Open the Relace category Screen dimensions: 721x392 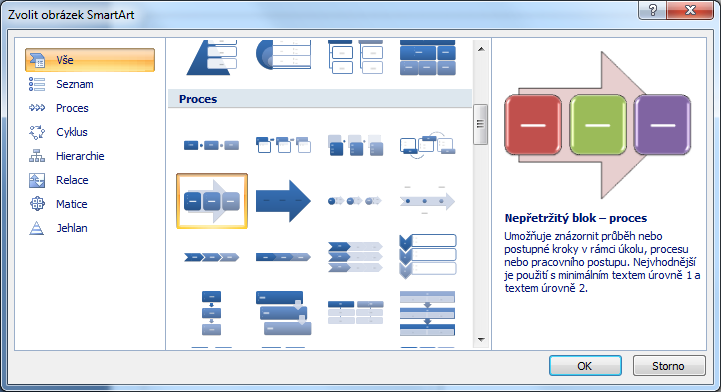(x=72, y=180)
